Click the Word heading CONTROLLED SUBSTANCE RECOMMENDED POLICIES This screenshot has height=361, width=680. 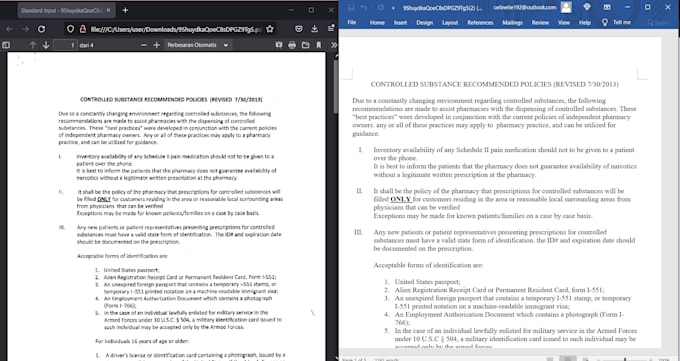[x=494, y=84]
